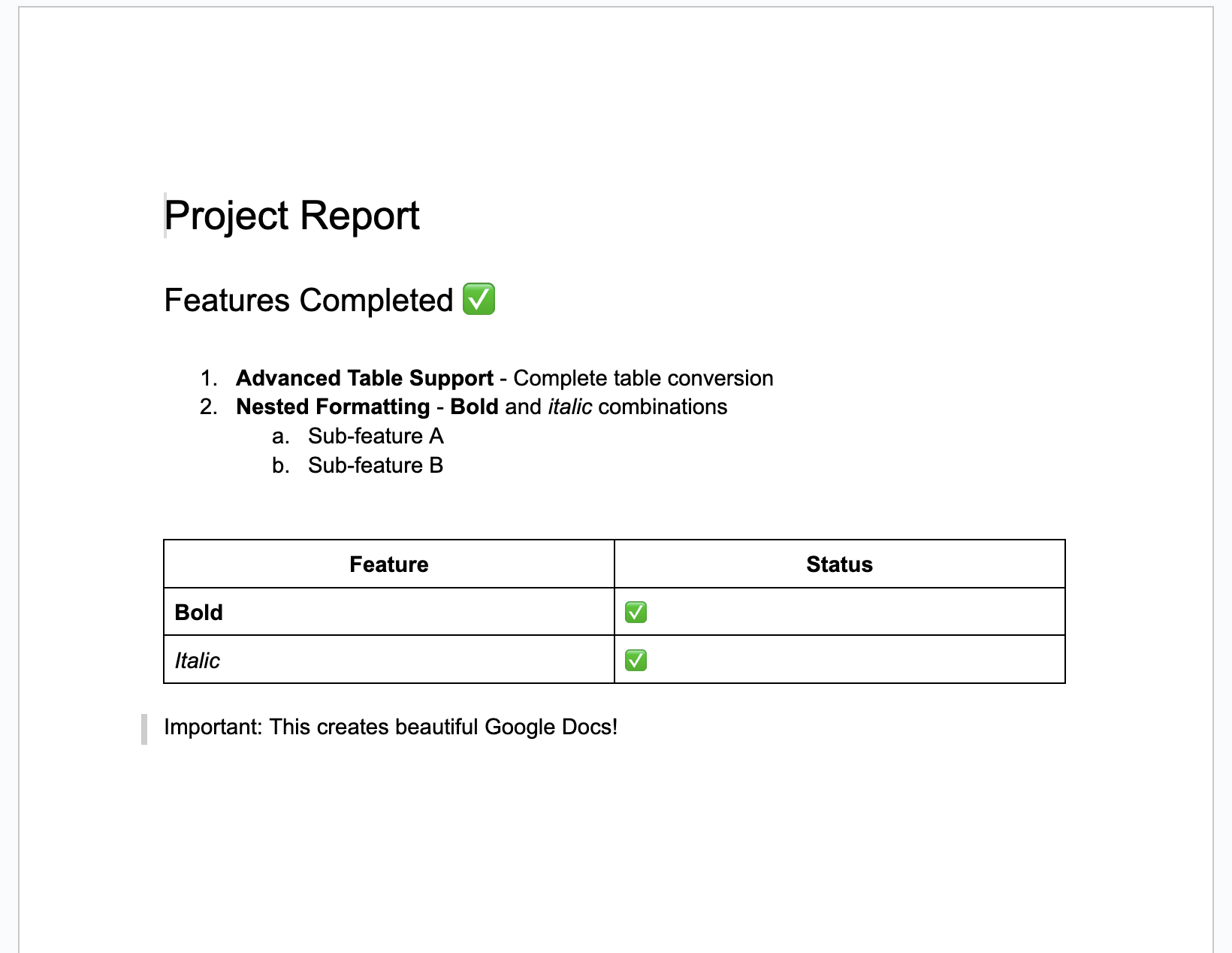Place cursor in Project Report title
This screenshot has height=953, width=1232.
click(x=291, y=216)
